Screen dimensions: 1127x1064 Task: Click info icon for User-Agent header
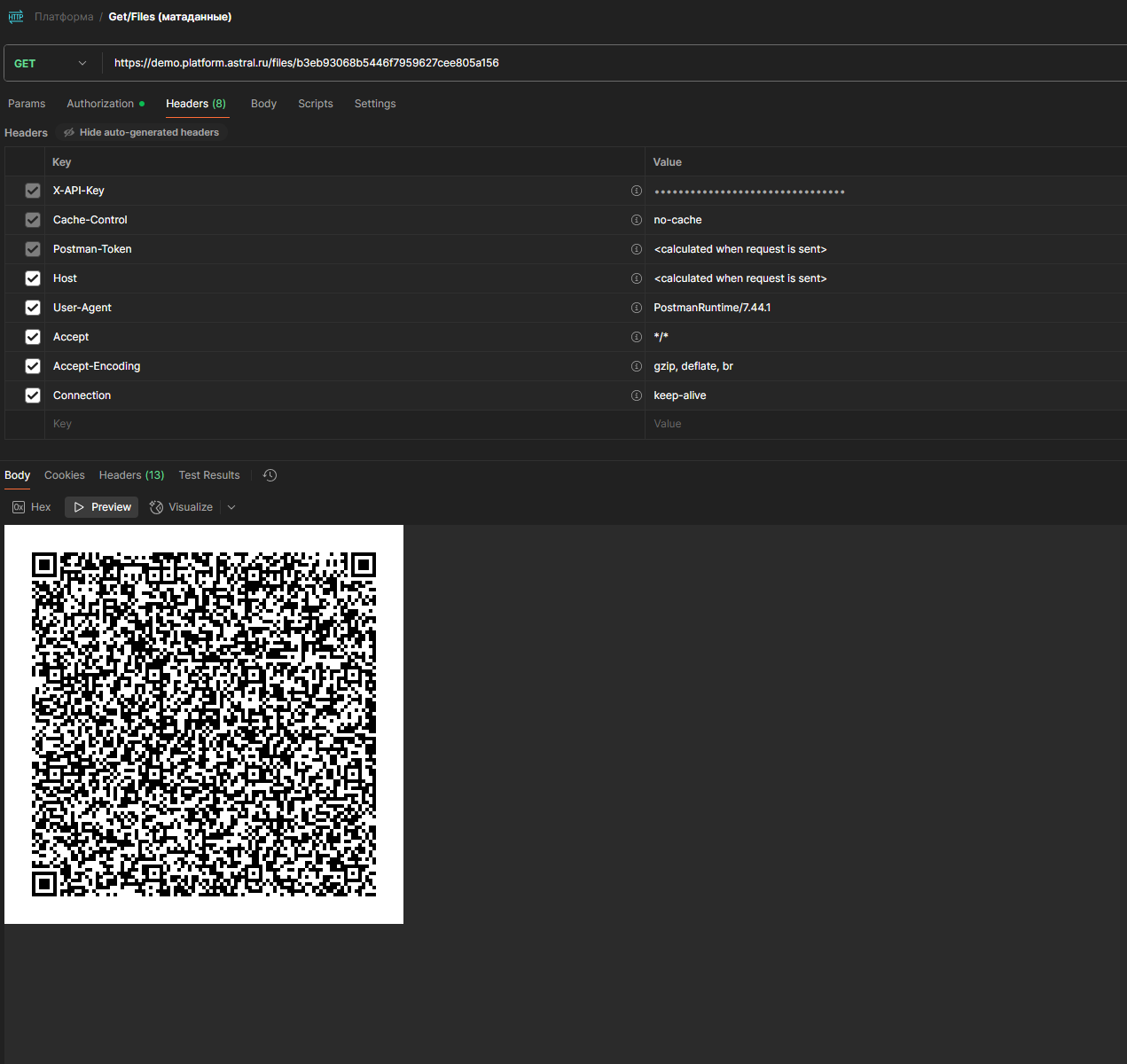tap(636, 308)
